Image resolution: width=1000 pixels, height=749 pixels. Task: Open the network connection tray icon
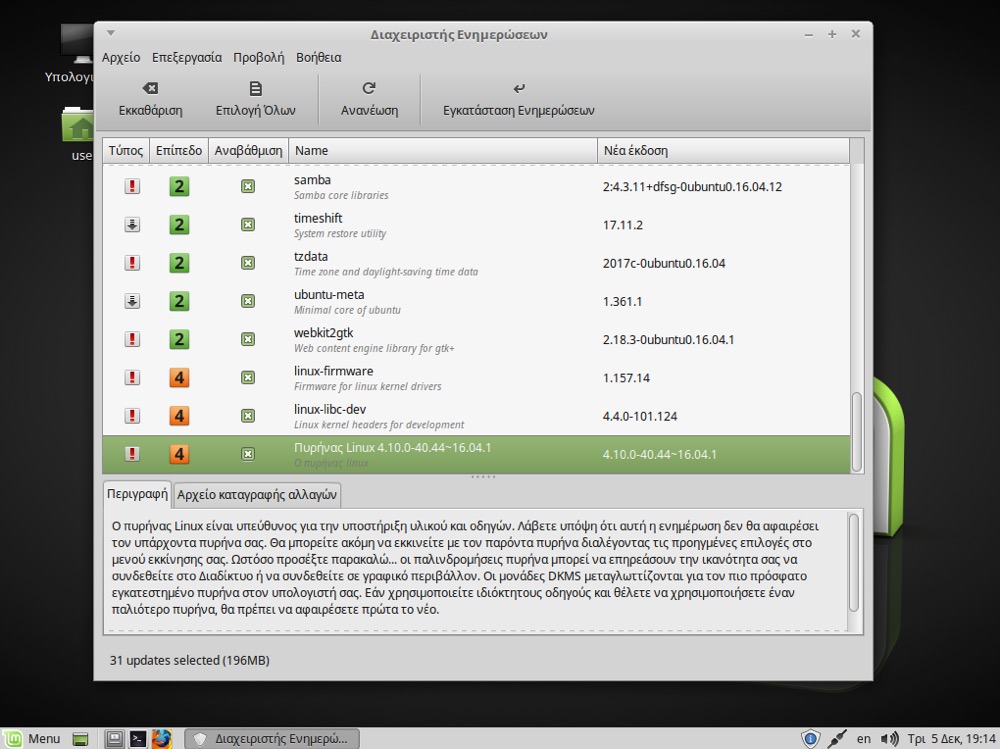tap(836, 739)
